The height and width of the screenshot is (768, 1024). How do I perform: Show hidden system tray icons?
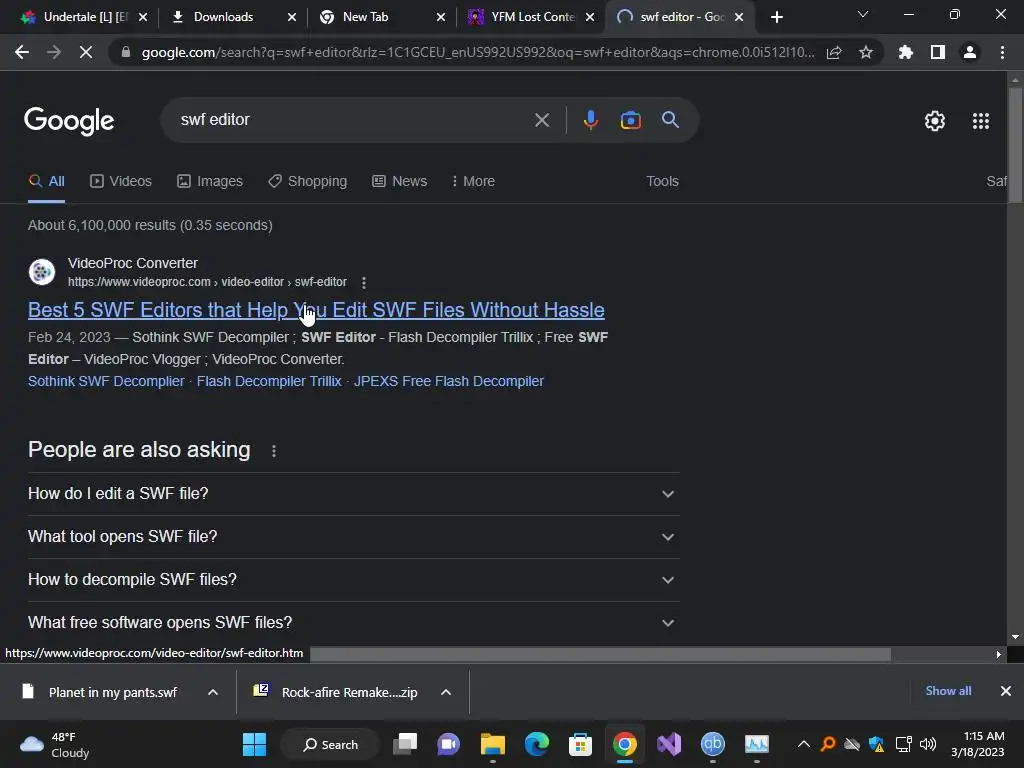pos(804,744)
